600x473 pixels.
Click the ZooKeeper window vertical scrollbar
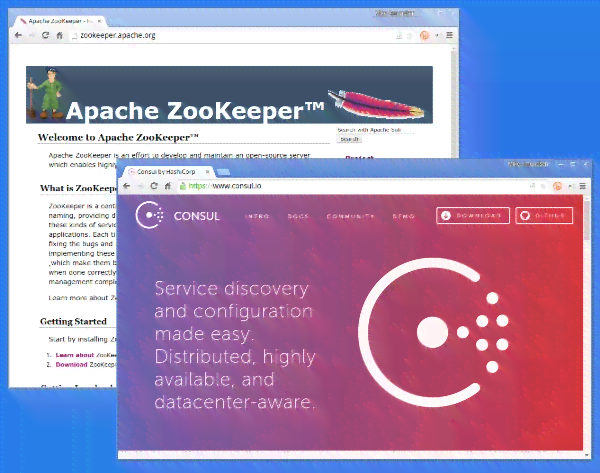pos(454,103)
